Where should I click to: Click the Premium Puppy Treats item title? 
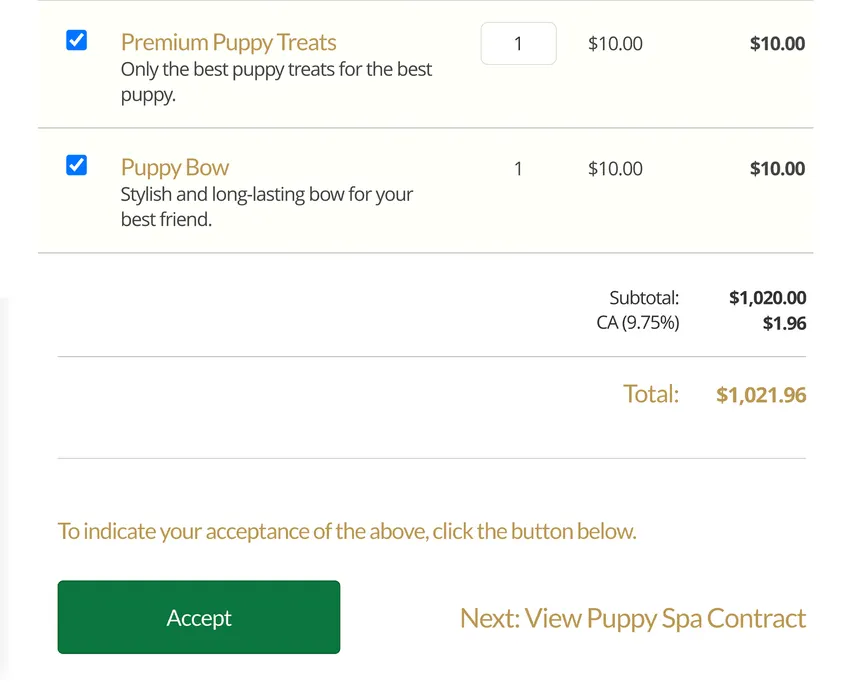click(228, 43)
